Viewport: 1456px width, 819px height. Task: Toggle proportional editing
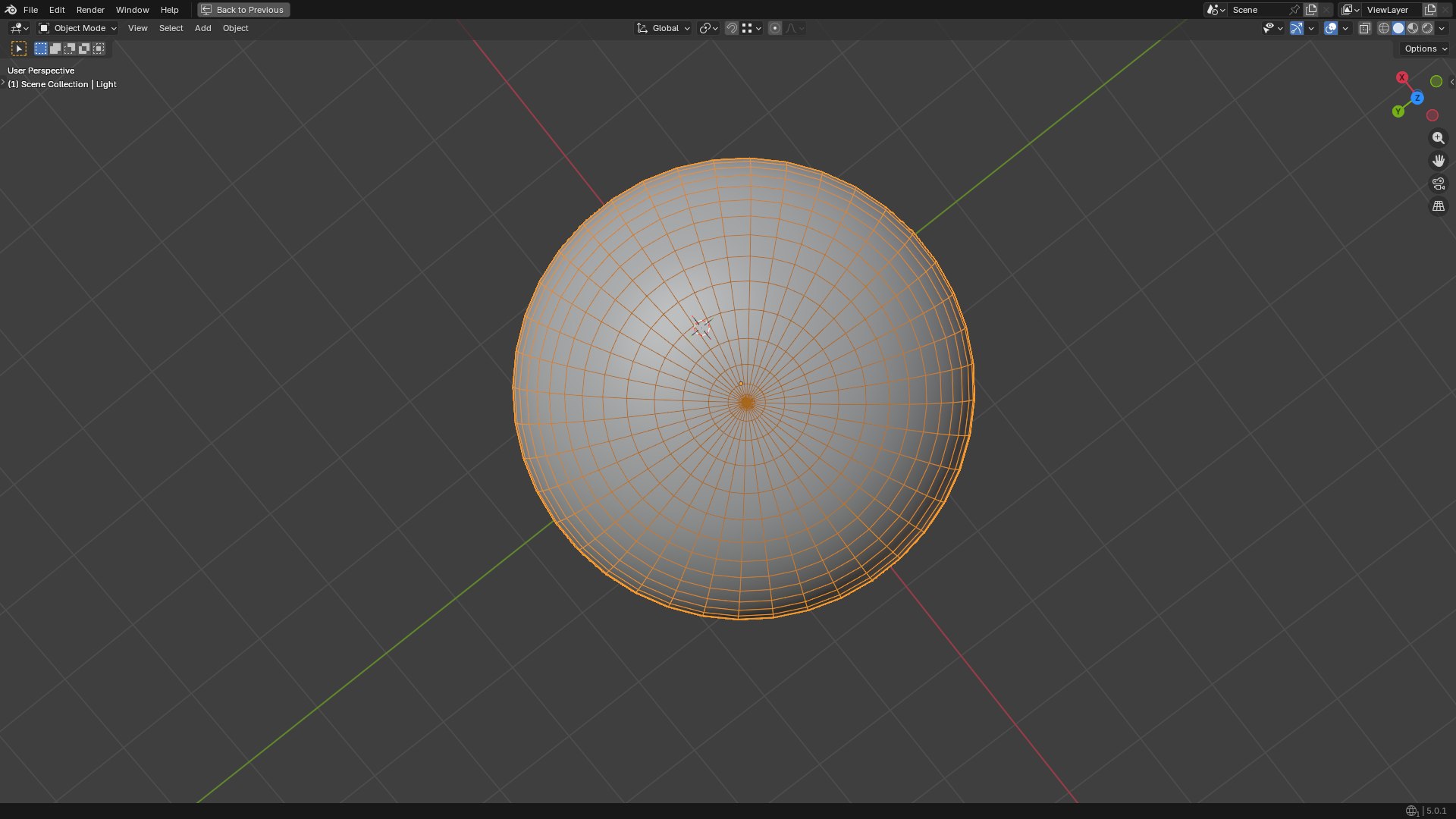coord(774,28)
